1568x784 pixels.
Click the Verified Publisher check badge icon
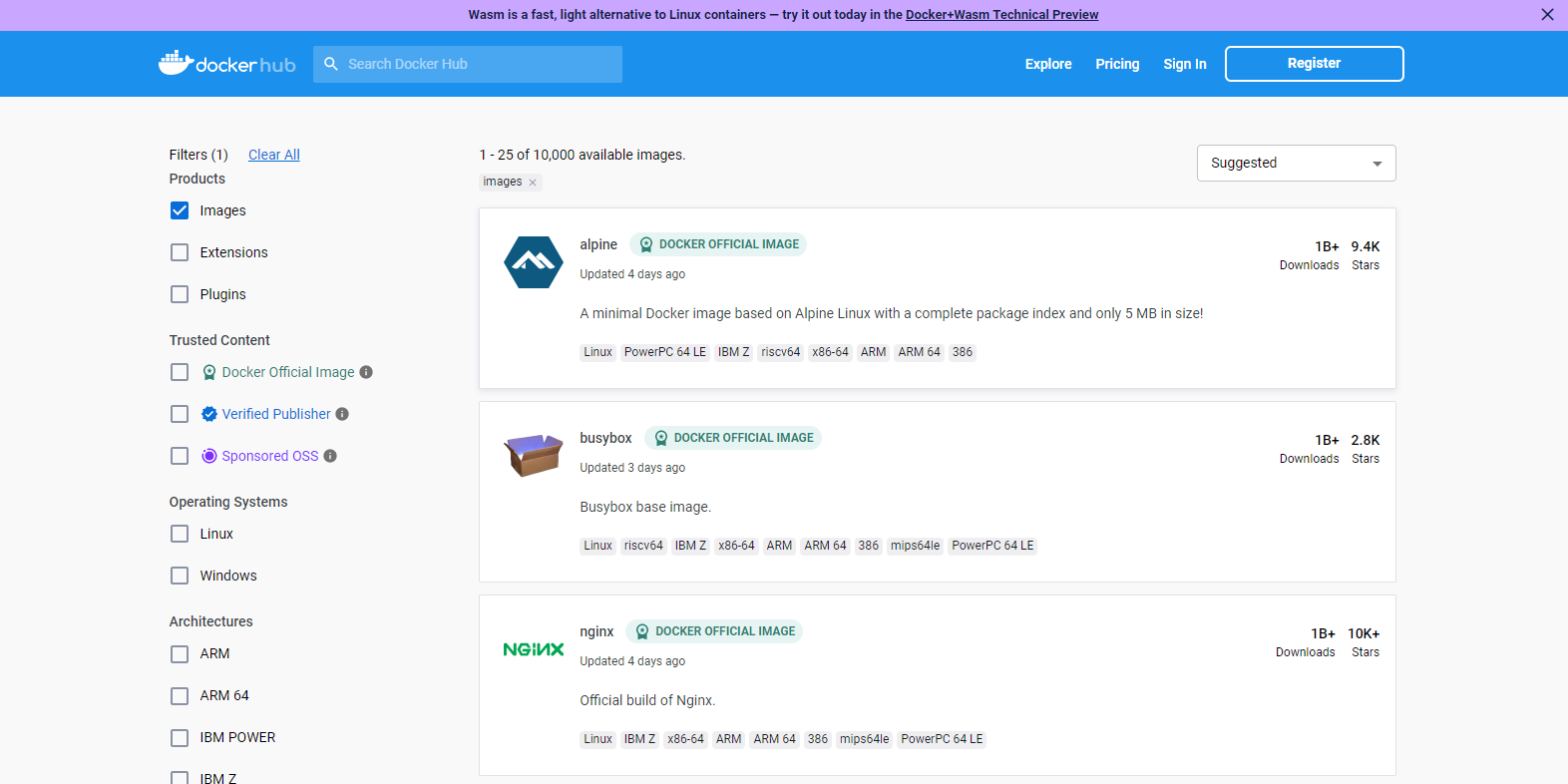[209, 414]
